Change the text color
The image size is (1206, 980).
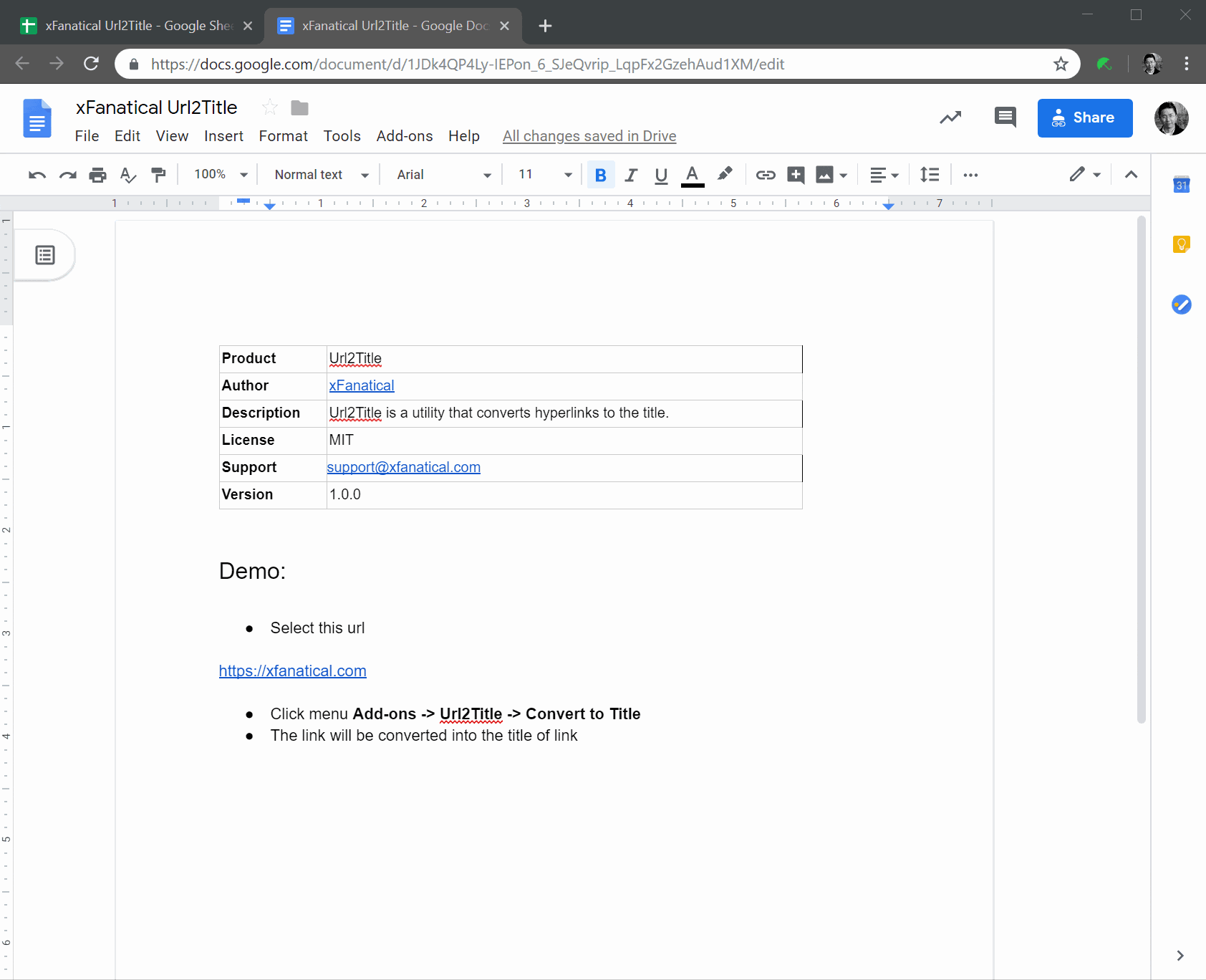point(692,174)
